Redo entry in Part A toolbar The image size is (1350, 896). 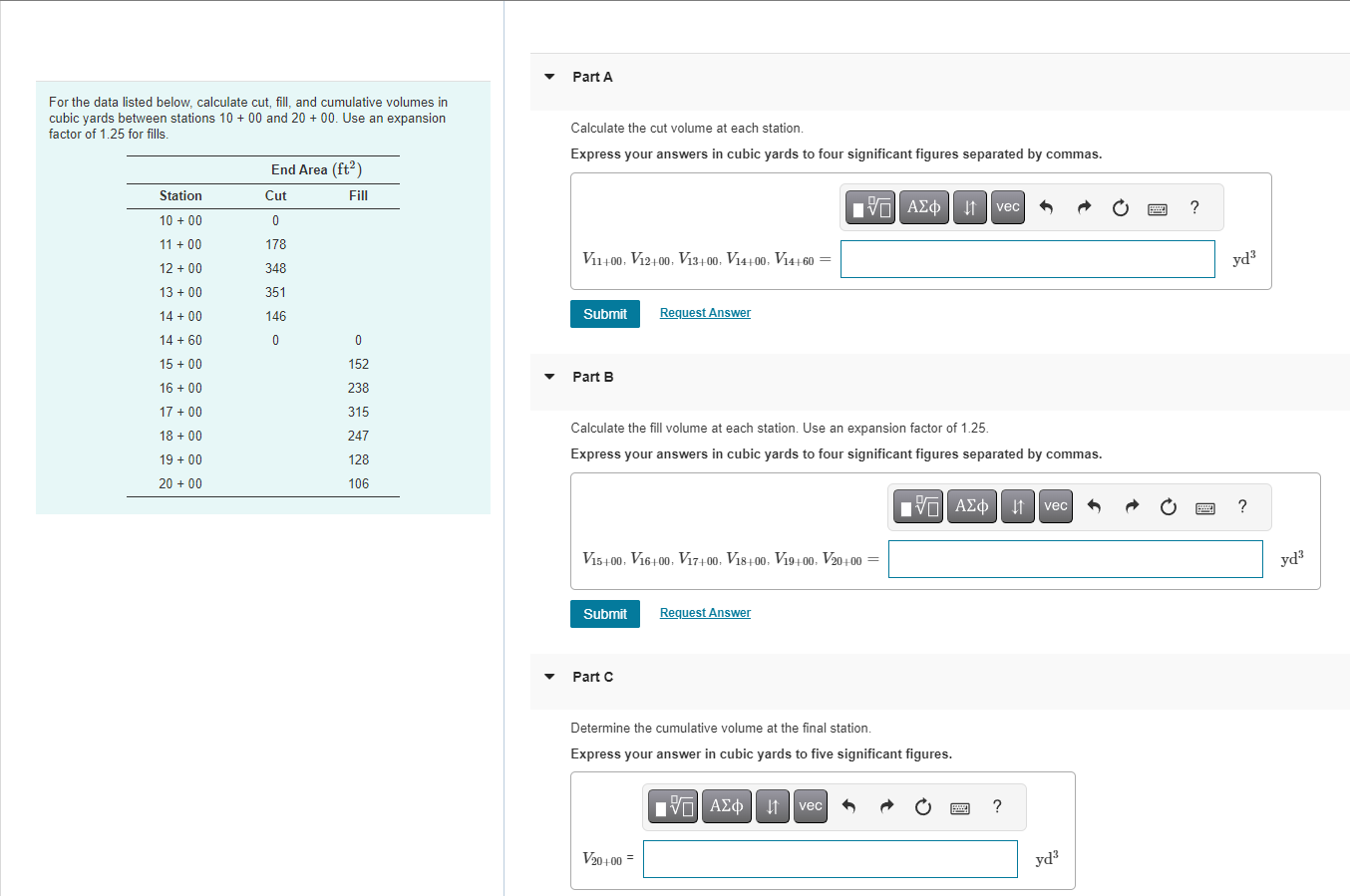(1084, 207)
